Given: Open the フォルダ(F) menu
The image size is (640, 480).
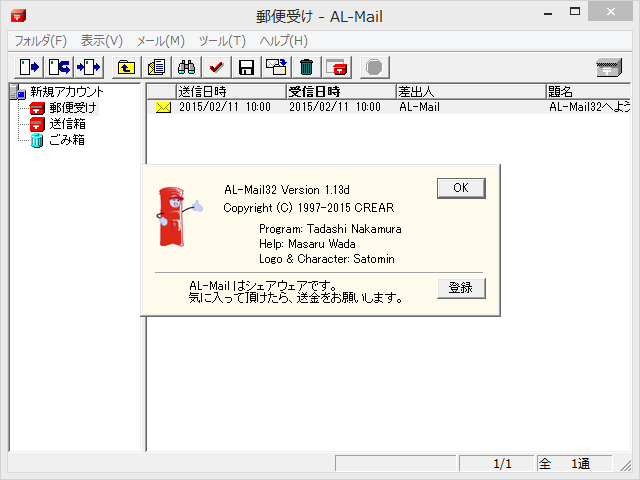Looking at the screenshot, I should [x=40, y=41].
